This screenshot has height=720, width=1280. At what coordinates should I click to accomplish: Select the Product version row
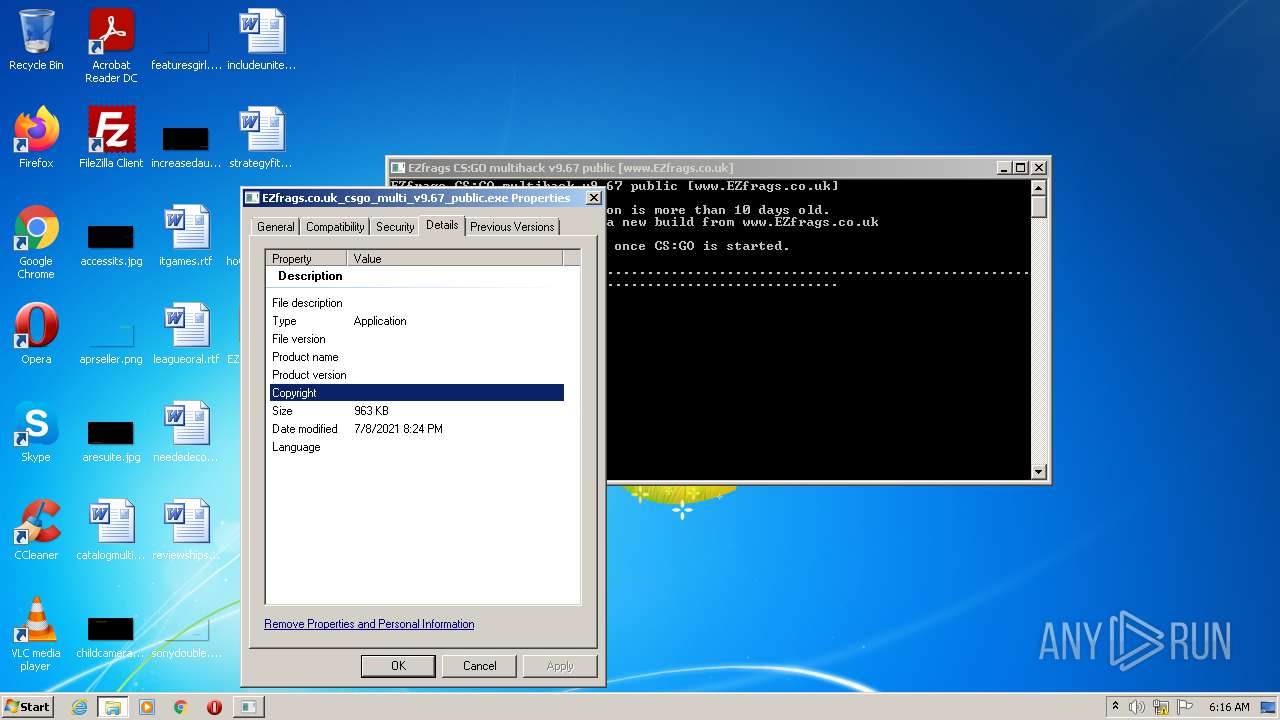417,375
